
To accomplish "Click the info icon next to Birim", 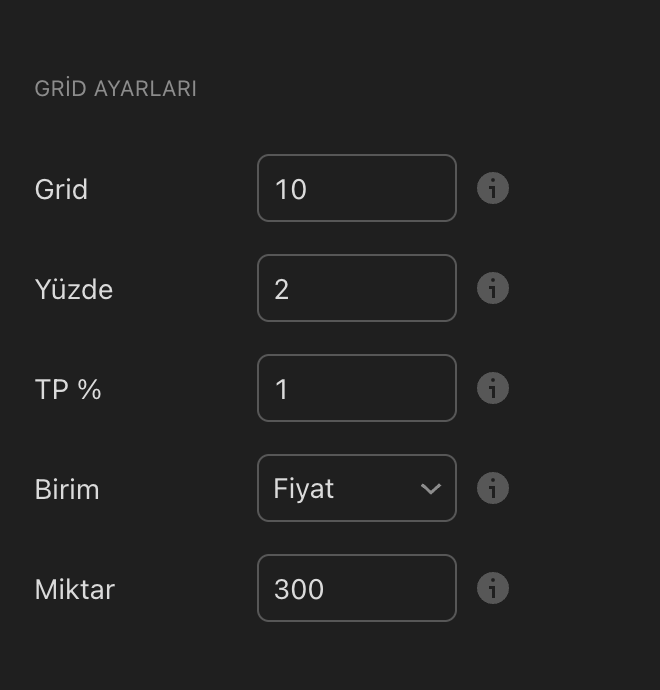I will point(492,488).
